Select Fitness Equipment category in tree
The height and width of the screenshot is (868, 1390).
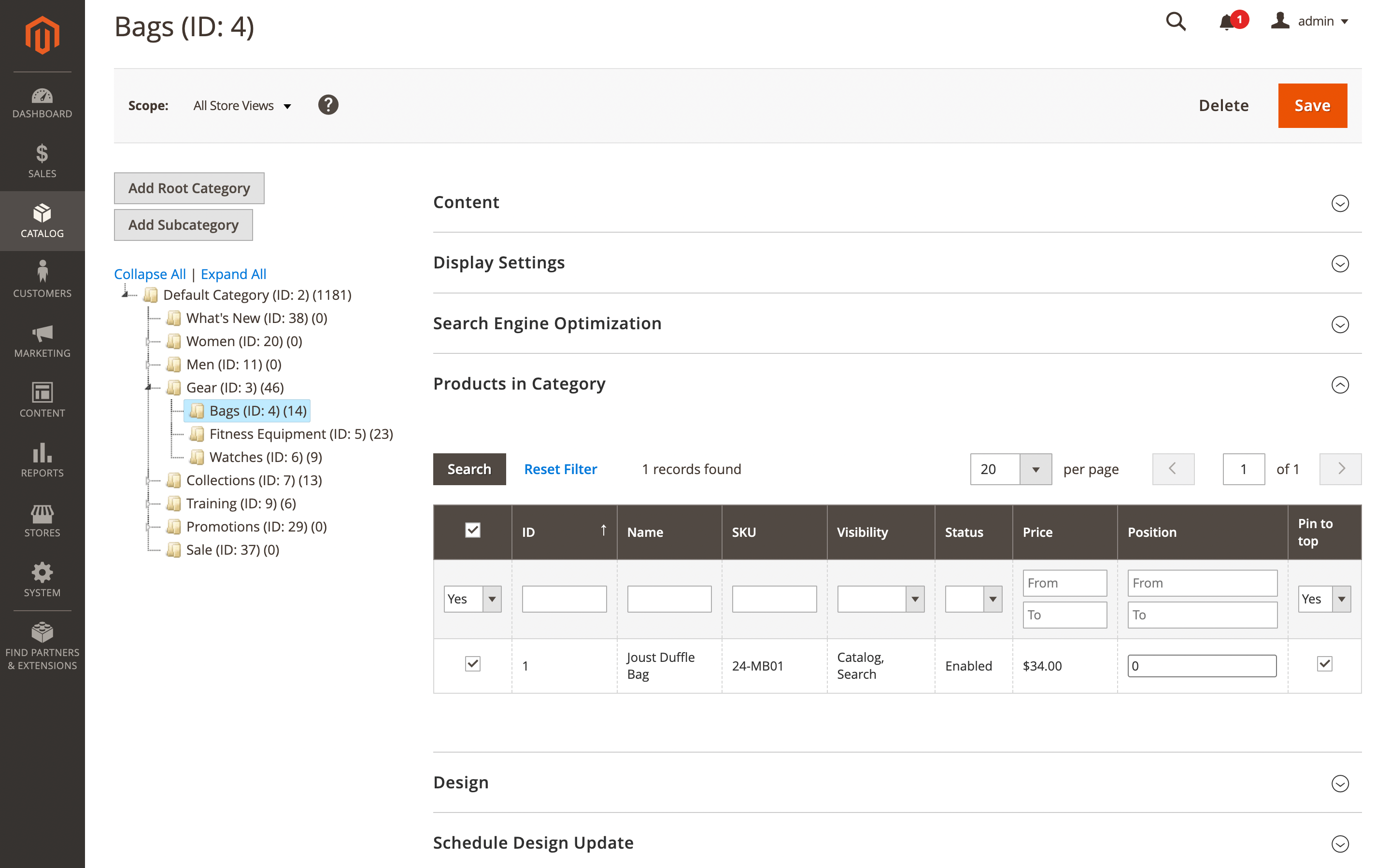point(300,434)
